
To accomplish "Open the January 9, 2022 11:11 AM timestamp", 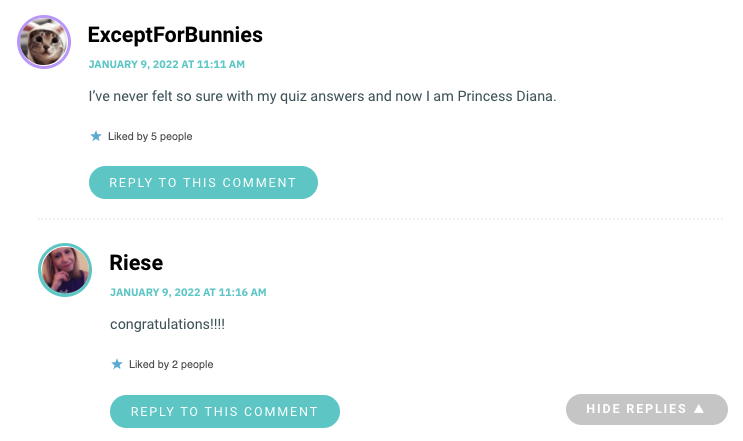I will tap(167, 64).
